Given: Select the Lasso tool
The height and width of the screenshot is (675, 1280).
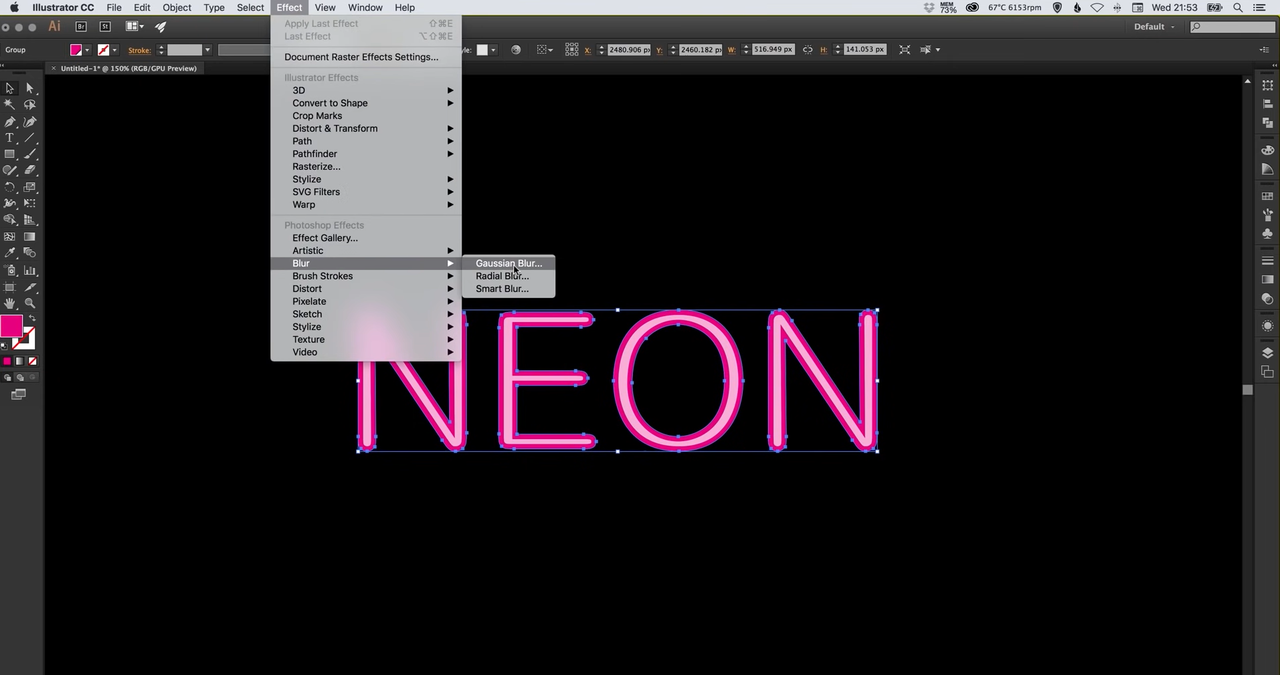Looking at the screenshot, I should pos(30,105).
